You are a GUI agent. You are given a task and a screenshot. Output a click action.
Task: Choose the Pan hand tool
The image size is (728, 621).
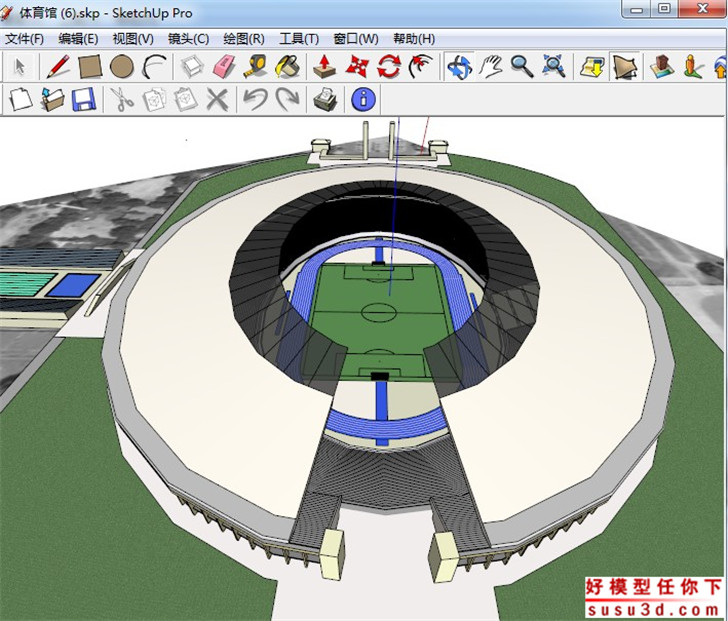[x=491, y=66]
